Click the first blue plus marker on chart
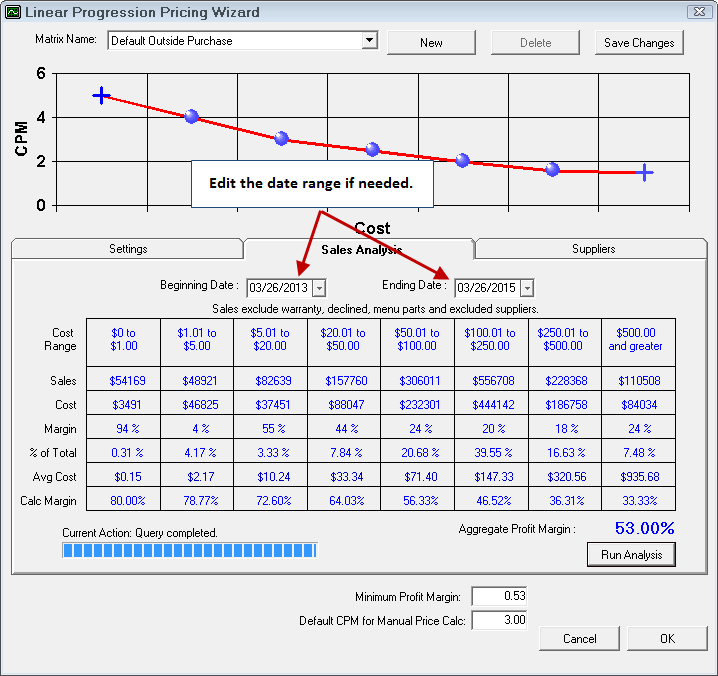The height and width of the screenshot is (676, 718). [x=101, y=95]
